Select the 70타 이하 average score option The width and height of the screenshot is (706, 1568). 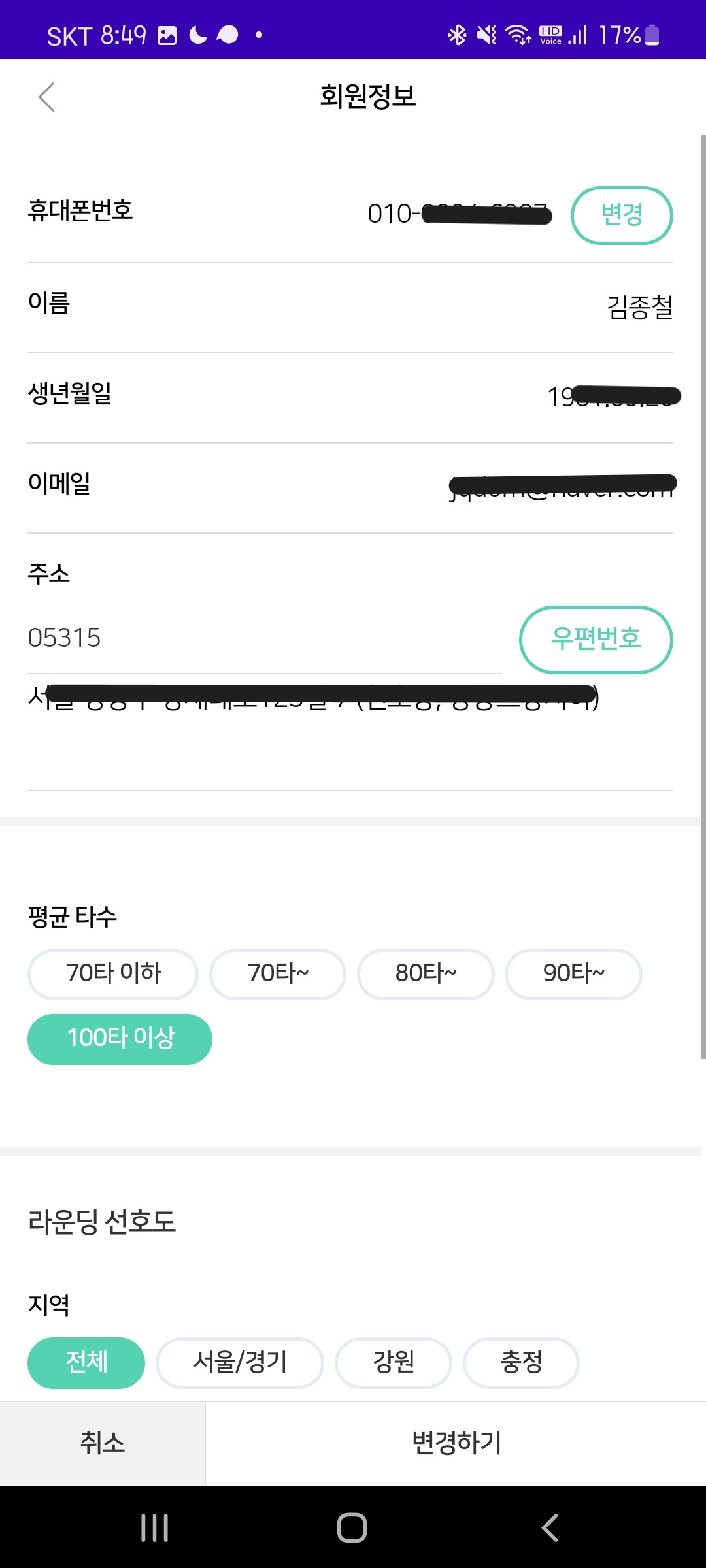coord(113,973)
